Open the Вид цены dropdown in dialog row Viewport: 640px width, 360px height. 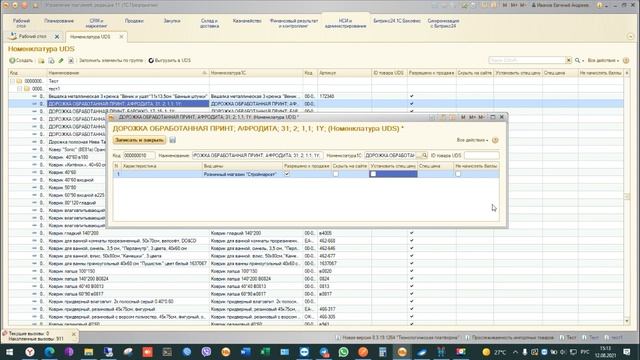[242, 174]
